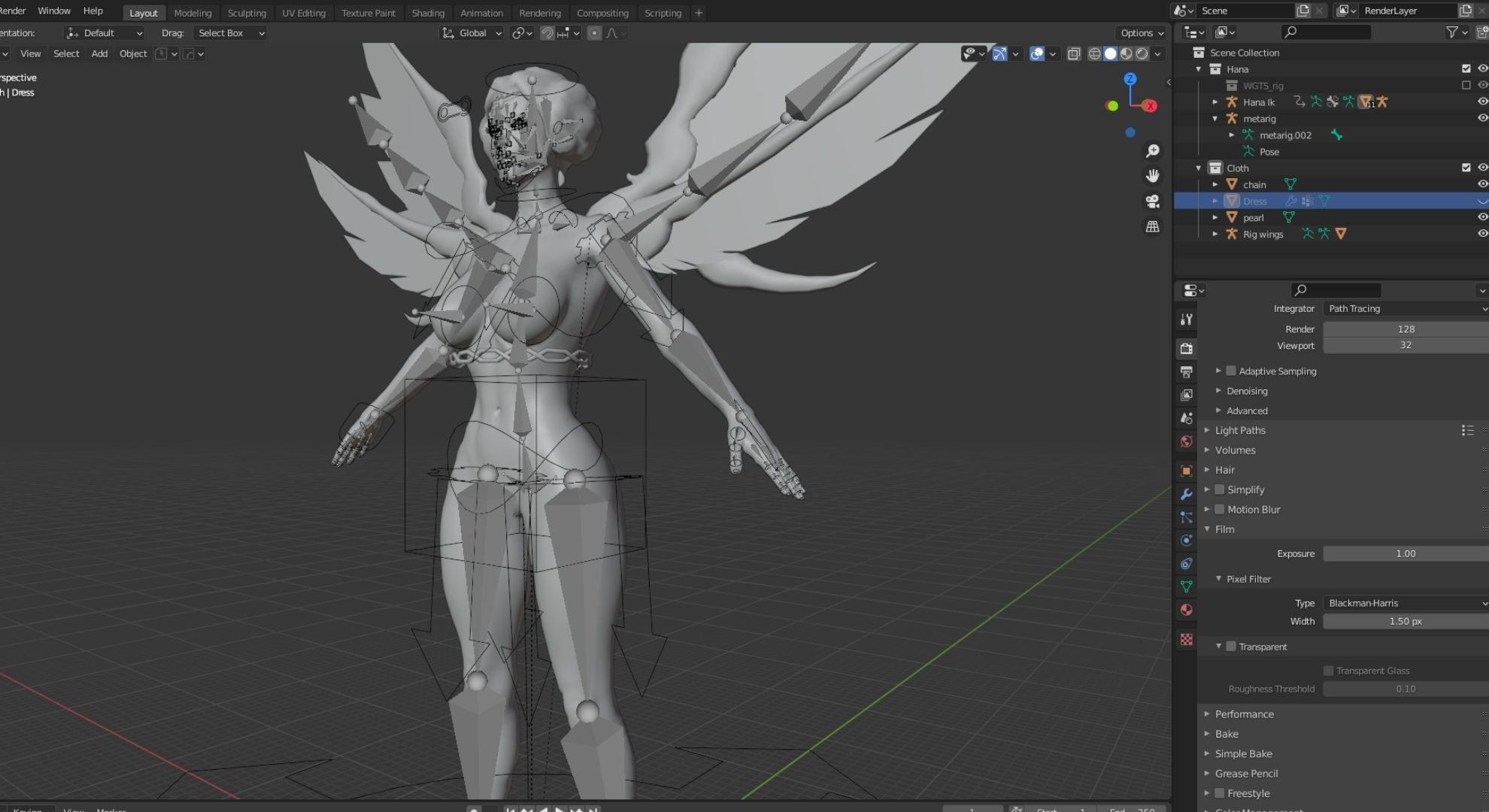Expand the Volumes panel

(x=1235, y=450)
